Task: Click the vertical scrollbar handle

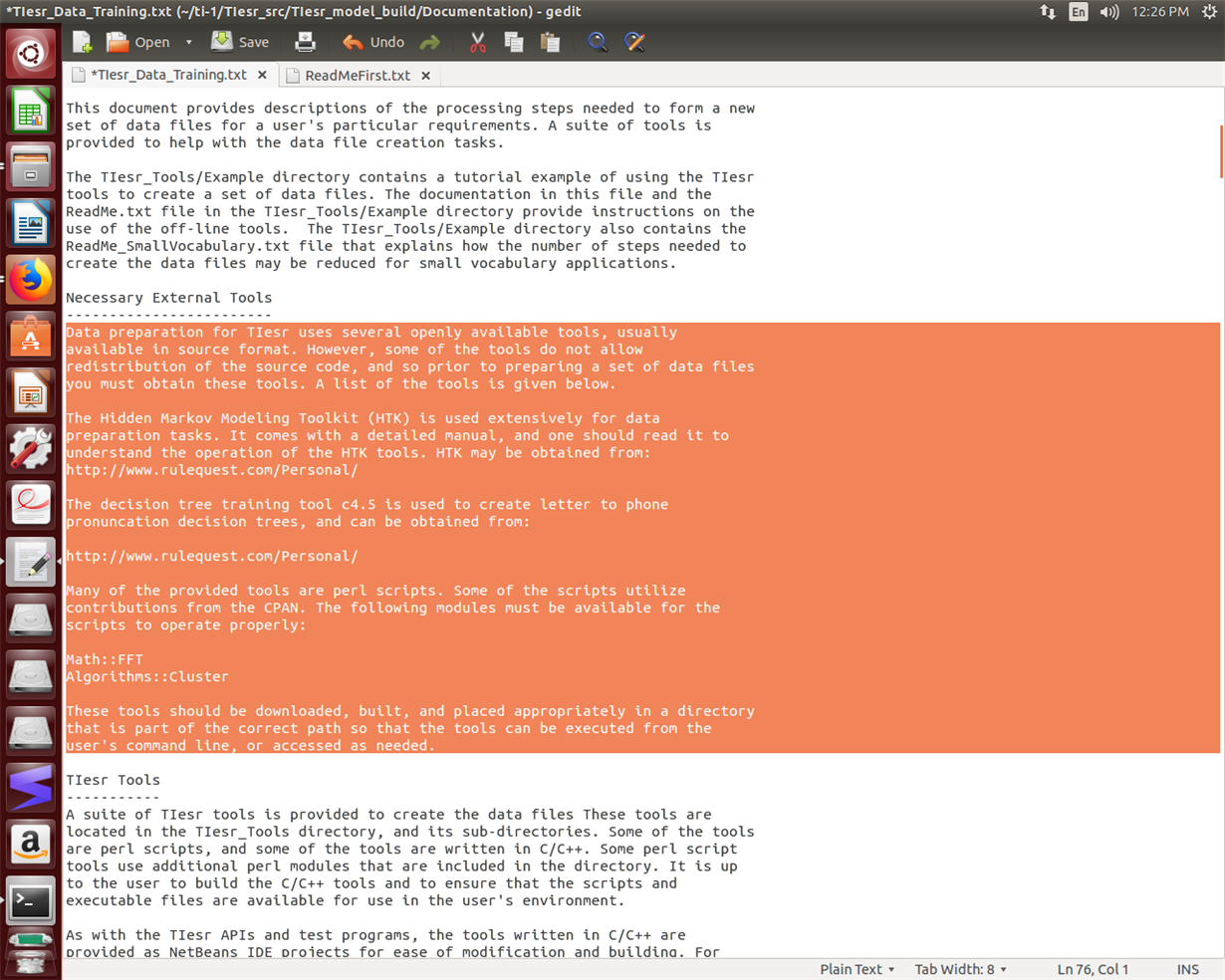Action: click(x=1221, y=149)
